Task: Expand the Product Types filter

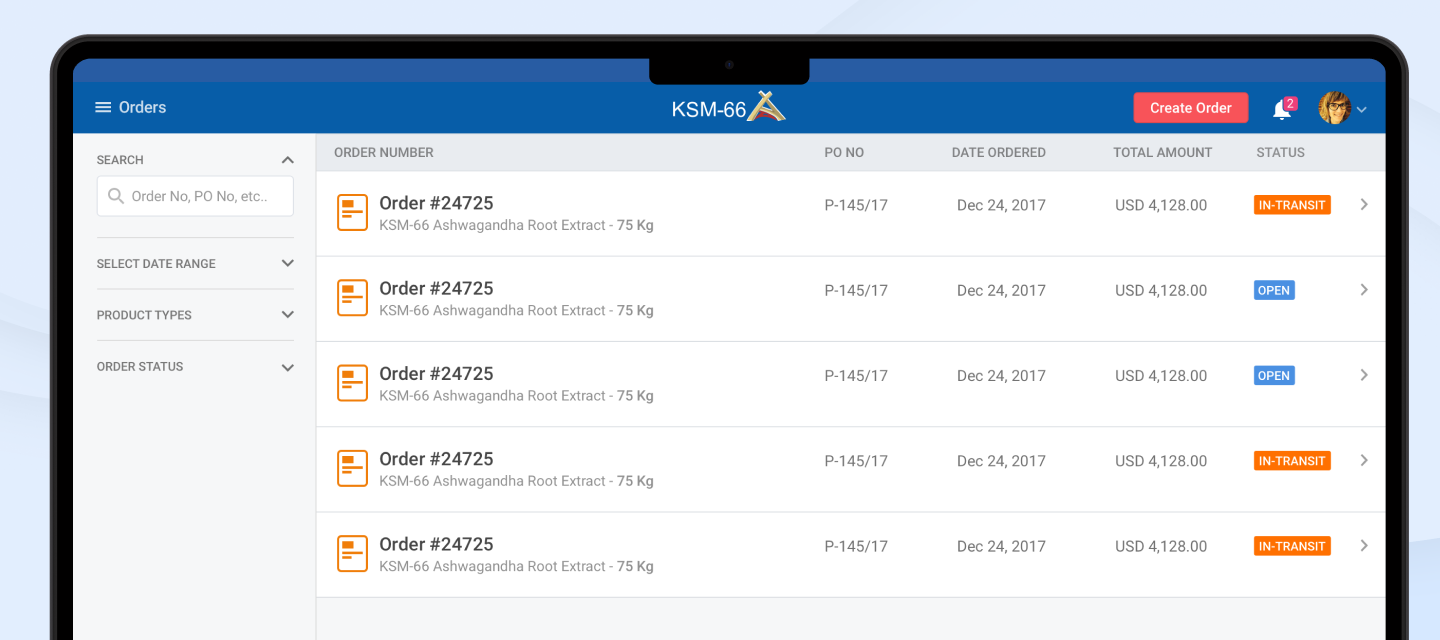Action: tap(288, 315)
